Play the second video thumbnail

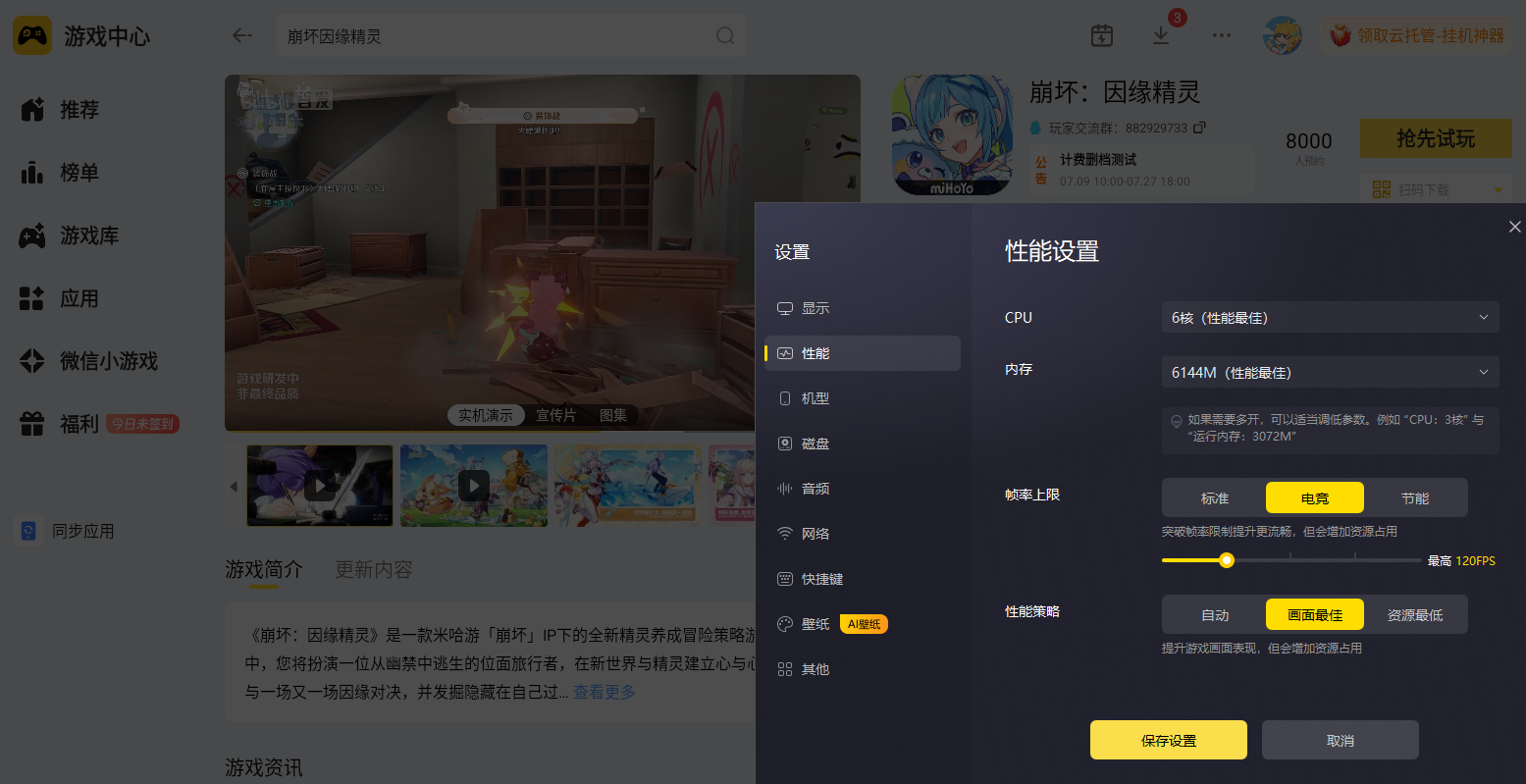point(474,486)
